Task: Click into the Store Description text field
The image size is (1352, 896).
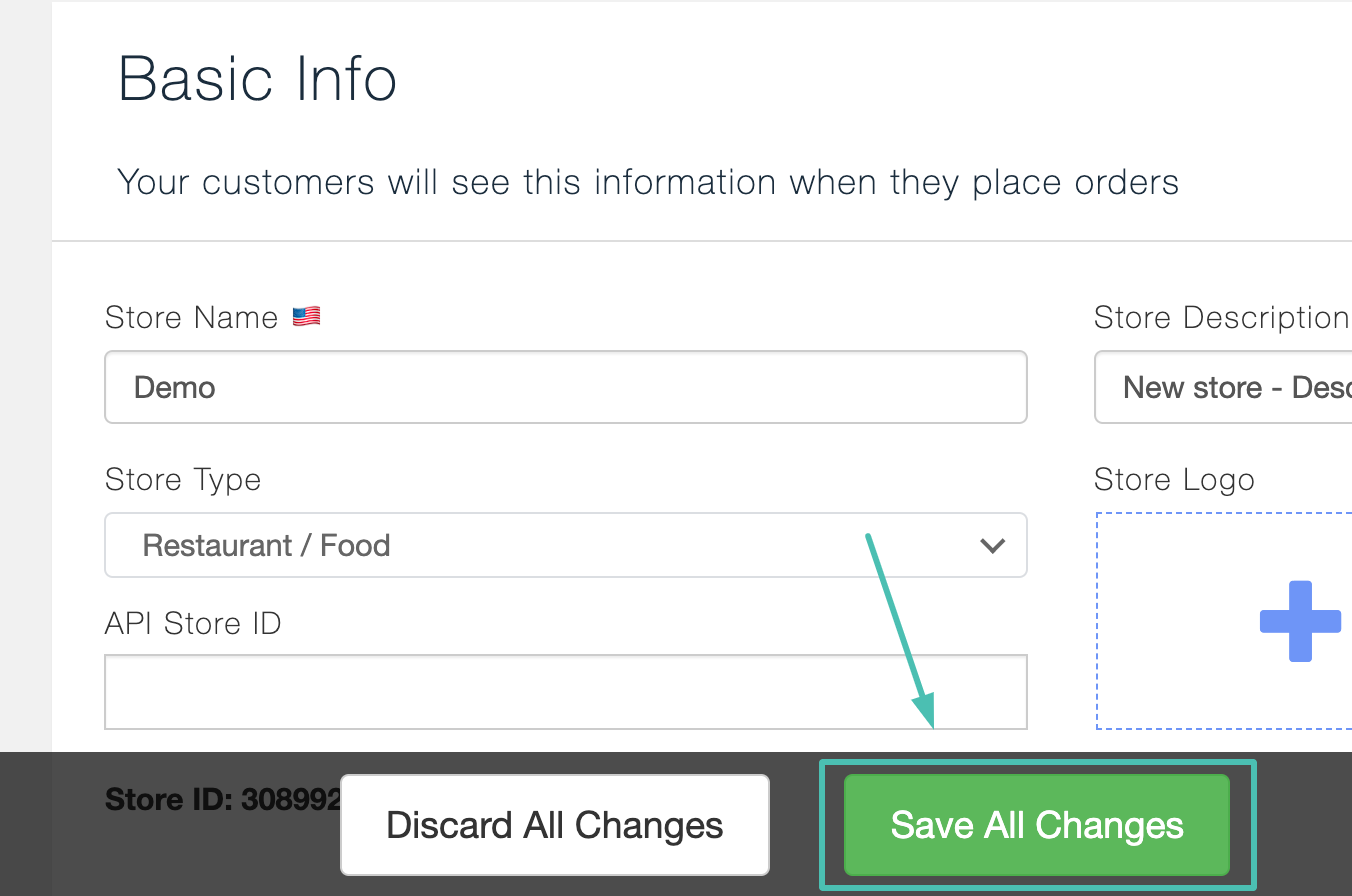Action: (x=1223, y=387)
